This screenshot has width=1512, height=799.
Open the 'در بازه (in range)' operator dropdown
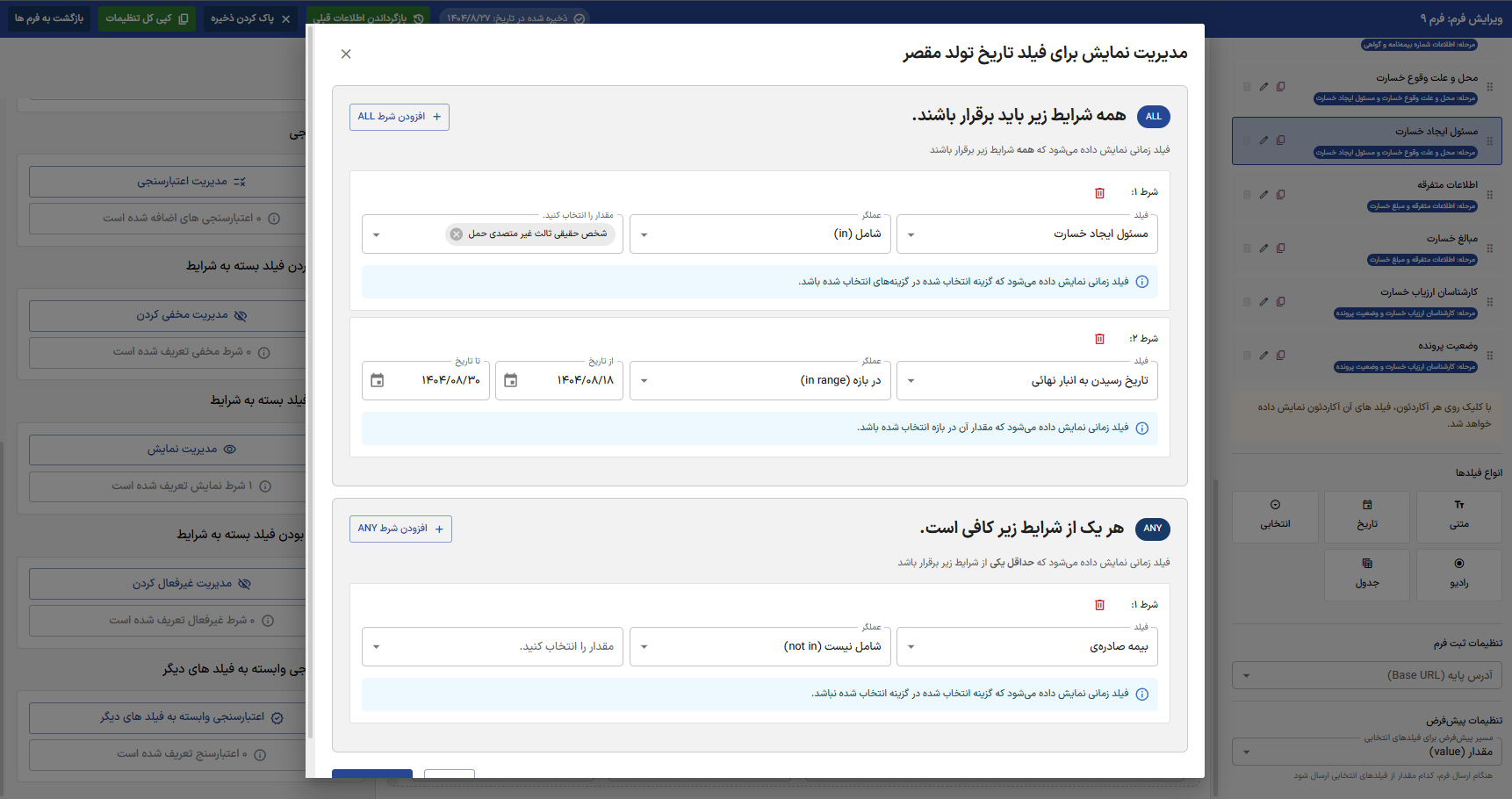(x=644, y=381)
